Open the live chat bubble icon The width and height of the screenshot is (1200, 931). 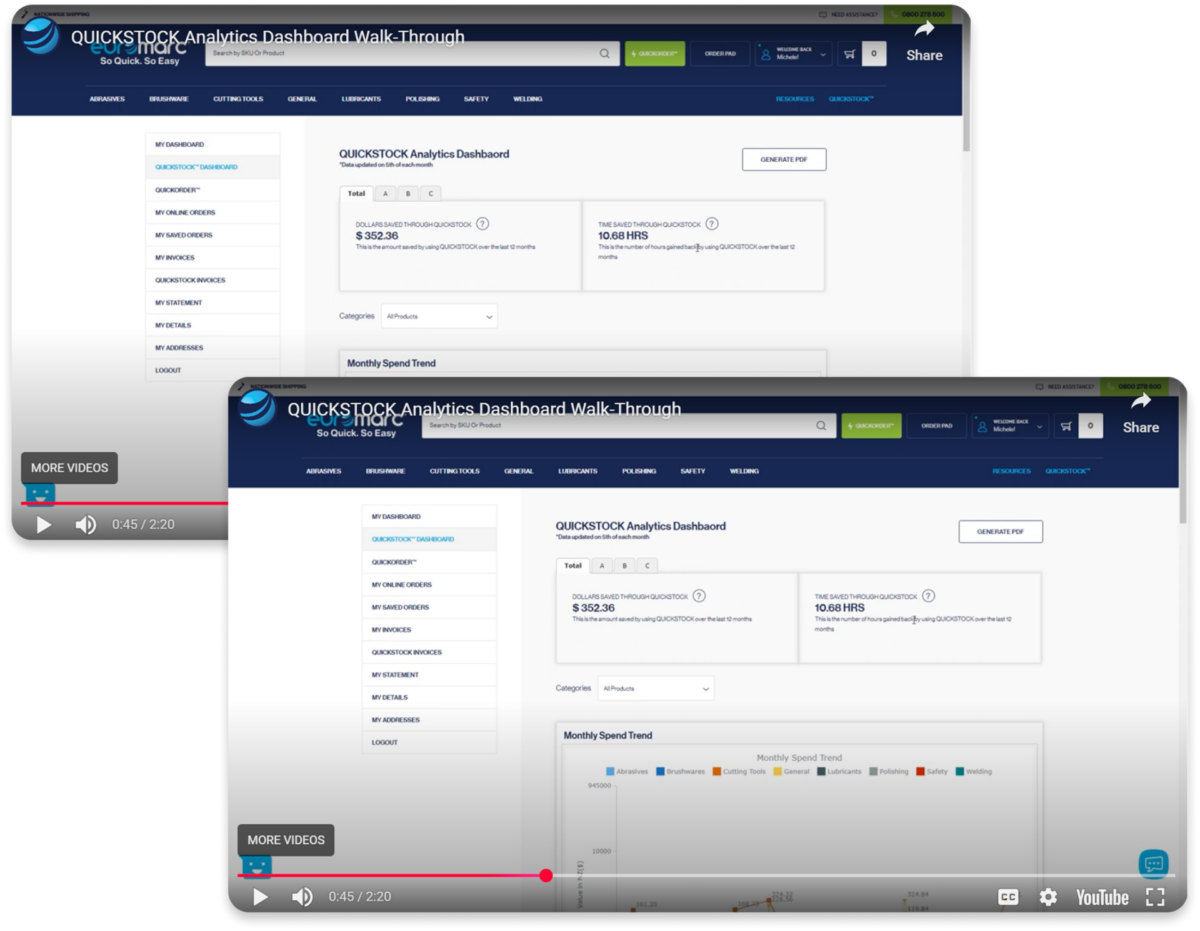click(1153, 864)
